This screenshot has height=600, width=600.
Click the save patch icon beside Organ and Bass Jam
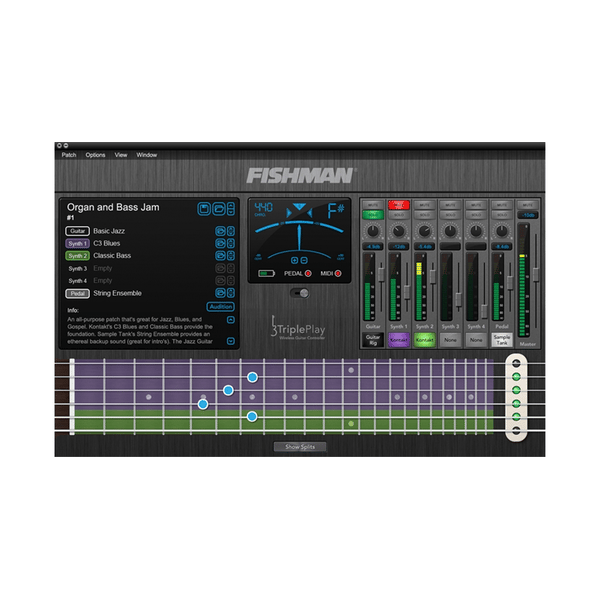click(204, 209)
